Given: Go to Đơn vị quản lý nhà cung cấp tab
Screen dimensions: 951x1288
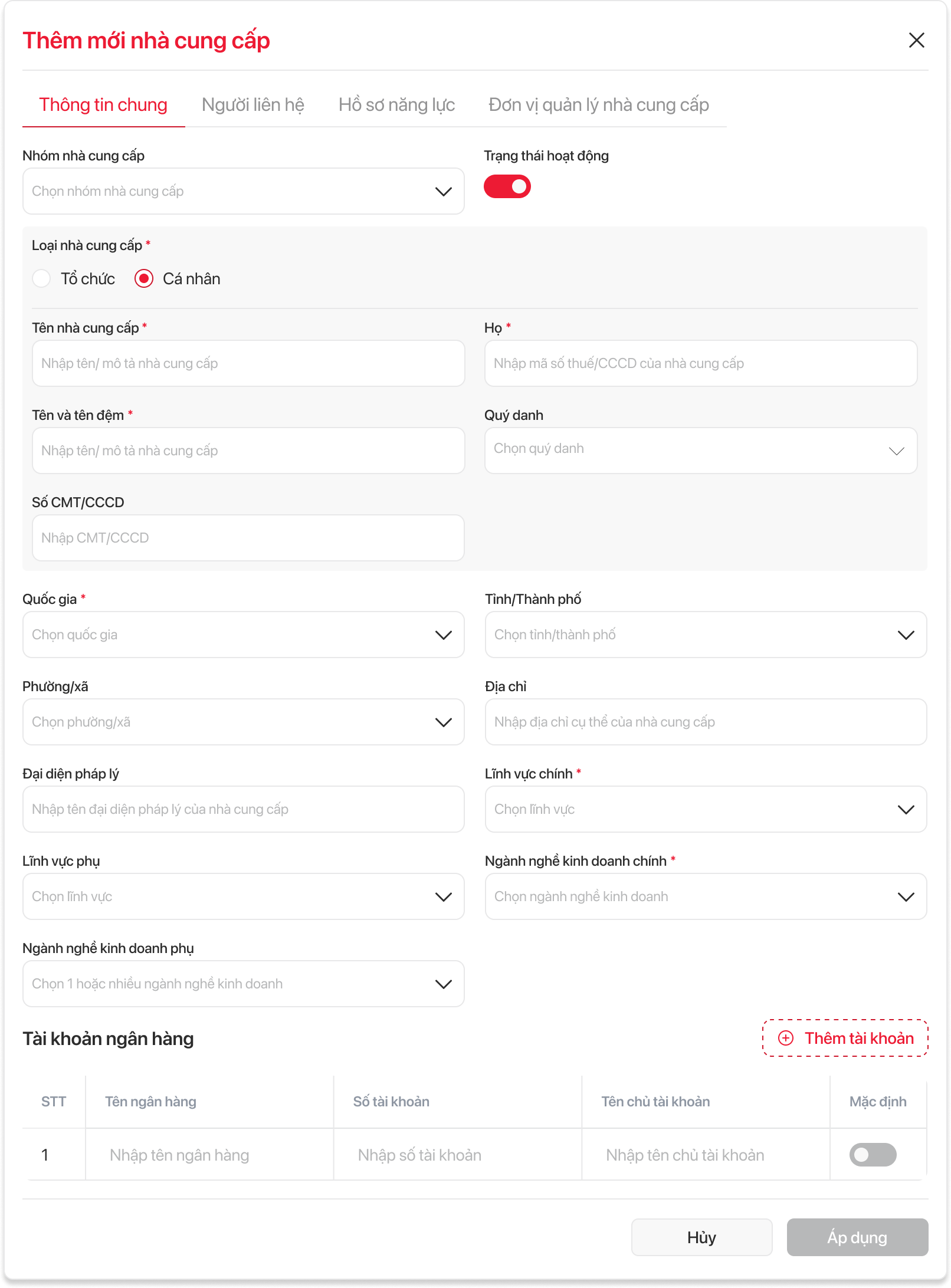Looking at the screenshot, I should tap(598, 105).
